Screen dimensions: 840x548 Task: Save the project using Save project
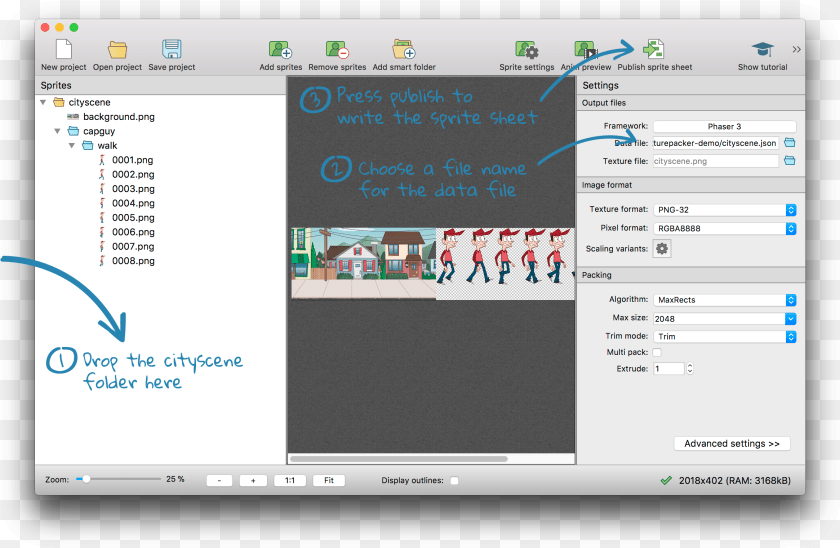pyautogui.click(x=171, y=49)
